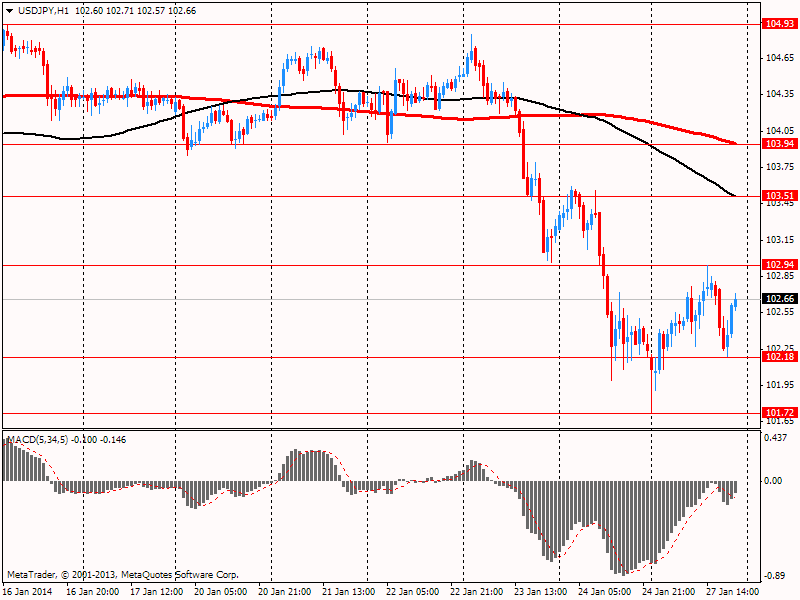Click the 22 Jan 21:00 time axis label
Screen dimensions: 800x600
tap(477, 592)
